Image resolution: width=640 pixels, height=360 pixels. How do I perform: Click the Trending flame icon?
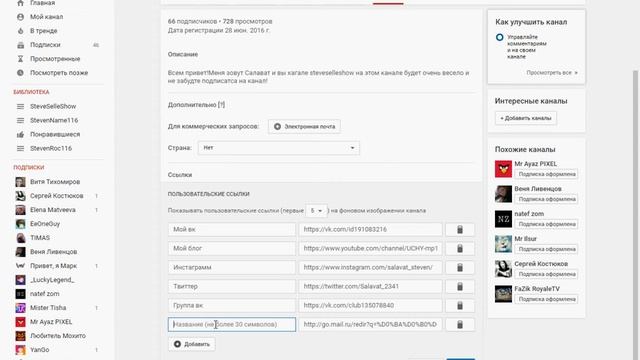[x=20, y=31]
